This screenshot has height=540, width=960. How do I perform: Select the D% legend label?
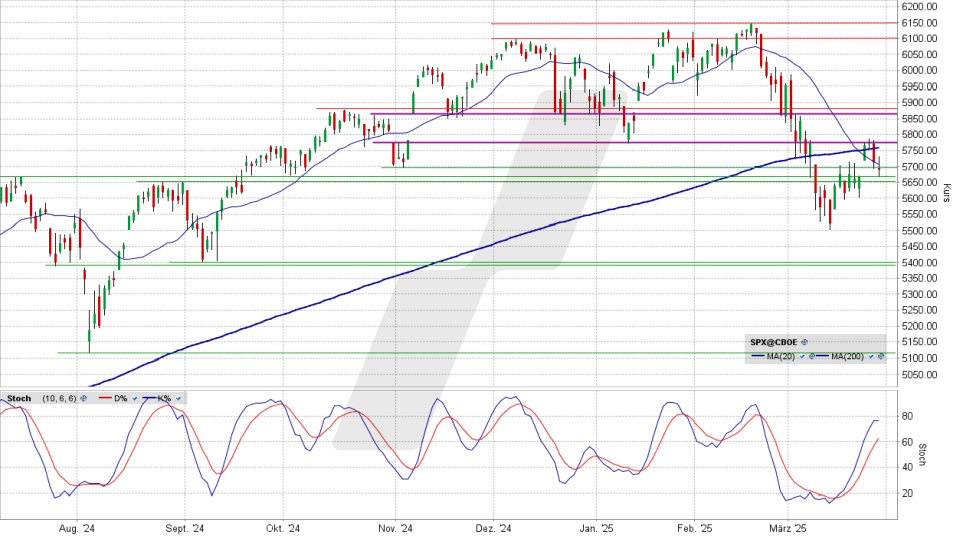click(x=121, y=399)
